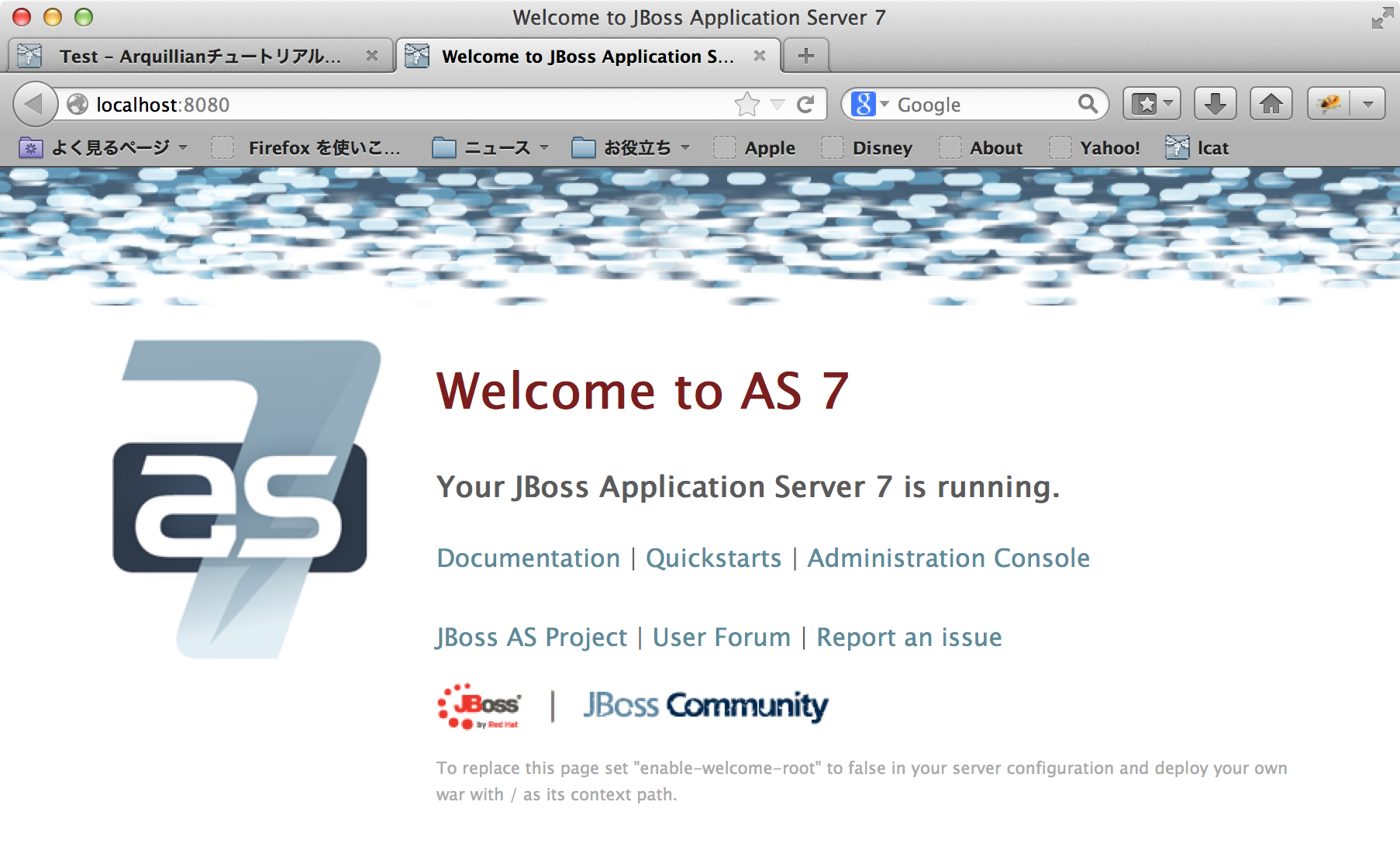Click the JBoss Community logo
The width and height of the screenshot is (1400, 850).
[706, 706]
